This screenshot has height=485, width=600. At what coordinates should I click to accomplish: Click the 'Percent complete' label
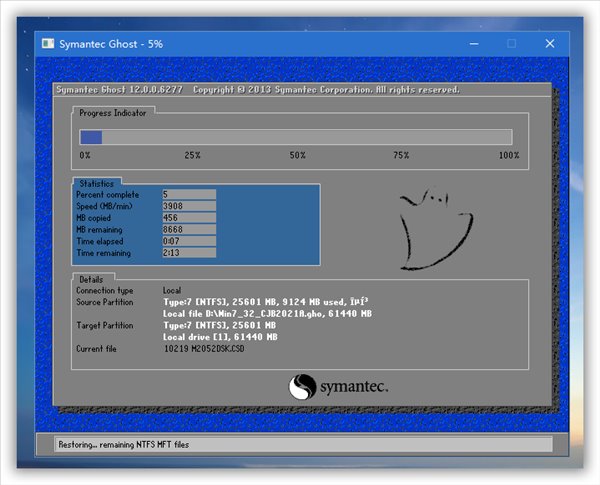pos(108,194)
